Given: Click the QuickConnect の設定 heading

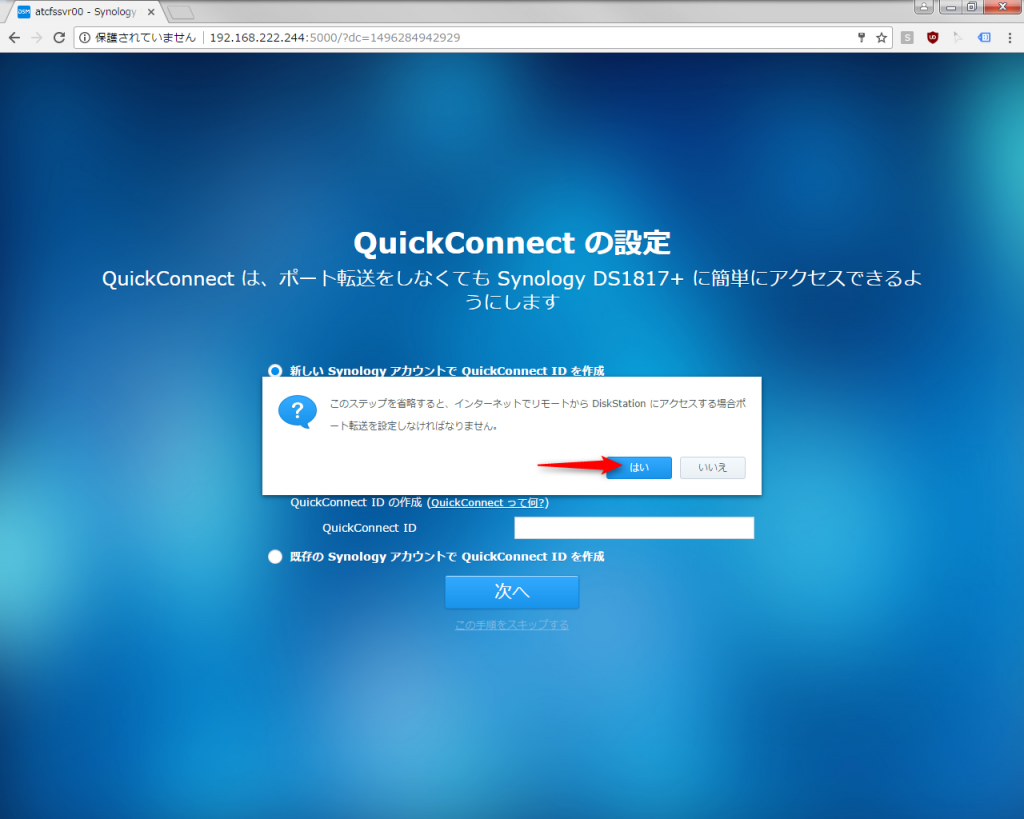Looking at the screenshot, I should tap(512, 243).
